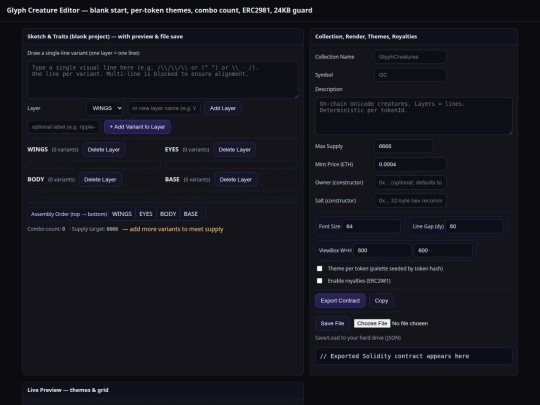Click the Symbol input field
Screen dimensions: 540x405
(410, 75)
